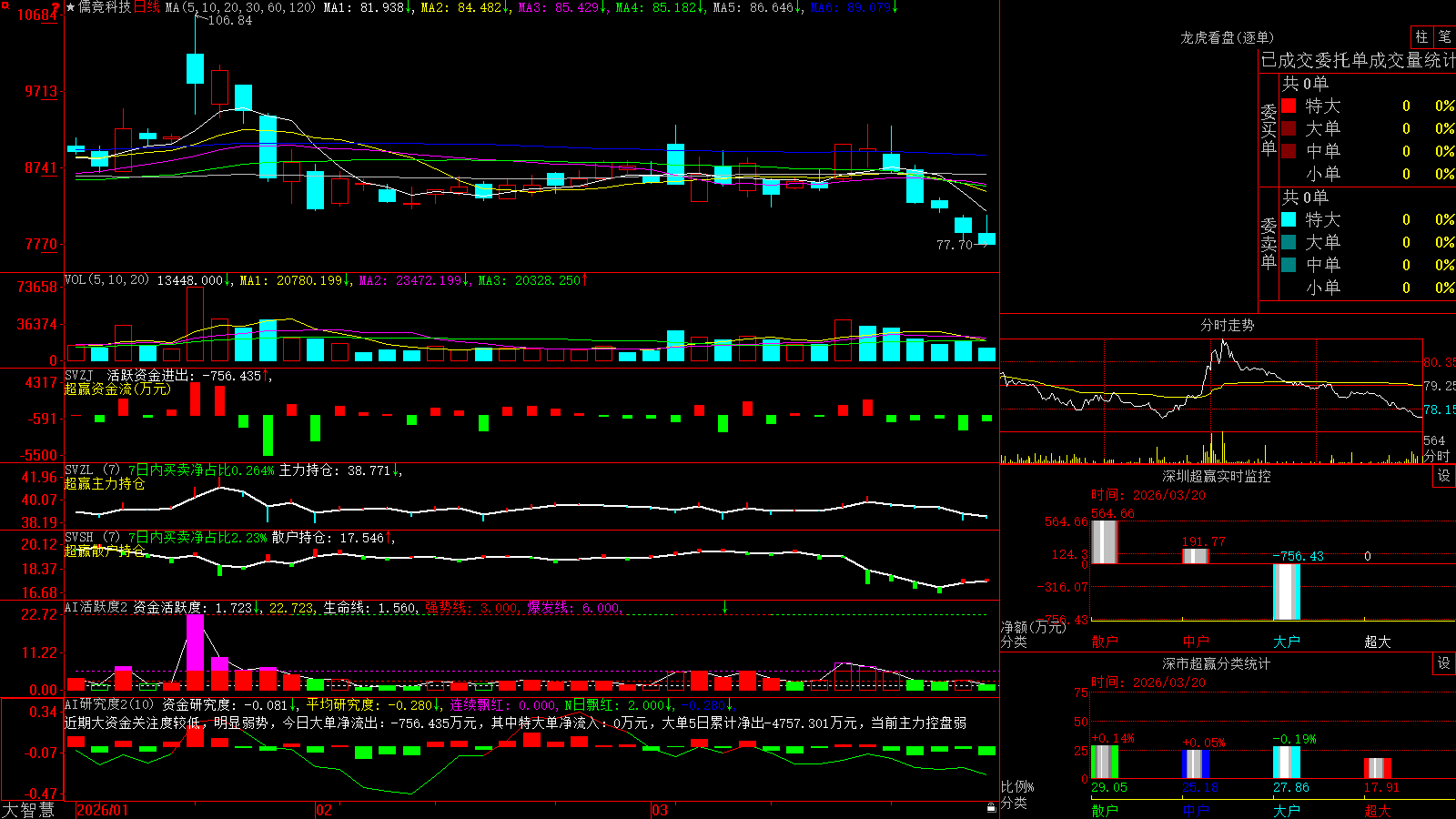Open MA(5,10,20,30,60,120) indicator parameters
Viewport: 1456px width, 819px height.
(240, 7)
